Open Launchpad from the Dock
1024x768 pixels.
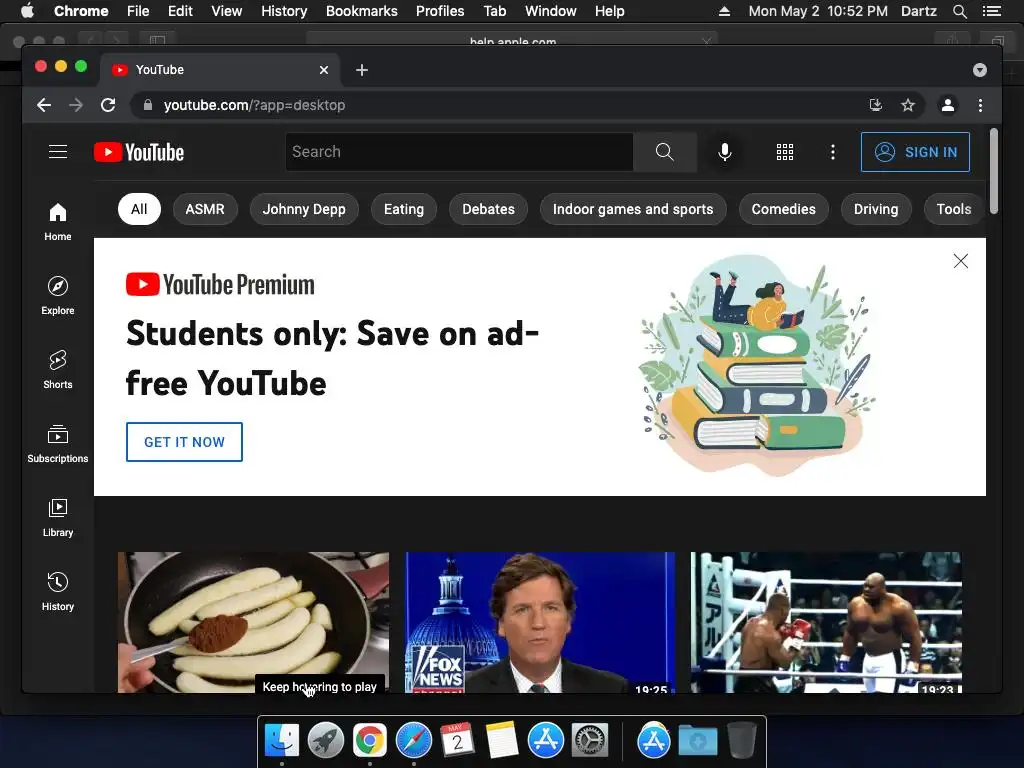326,741
